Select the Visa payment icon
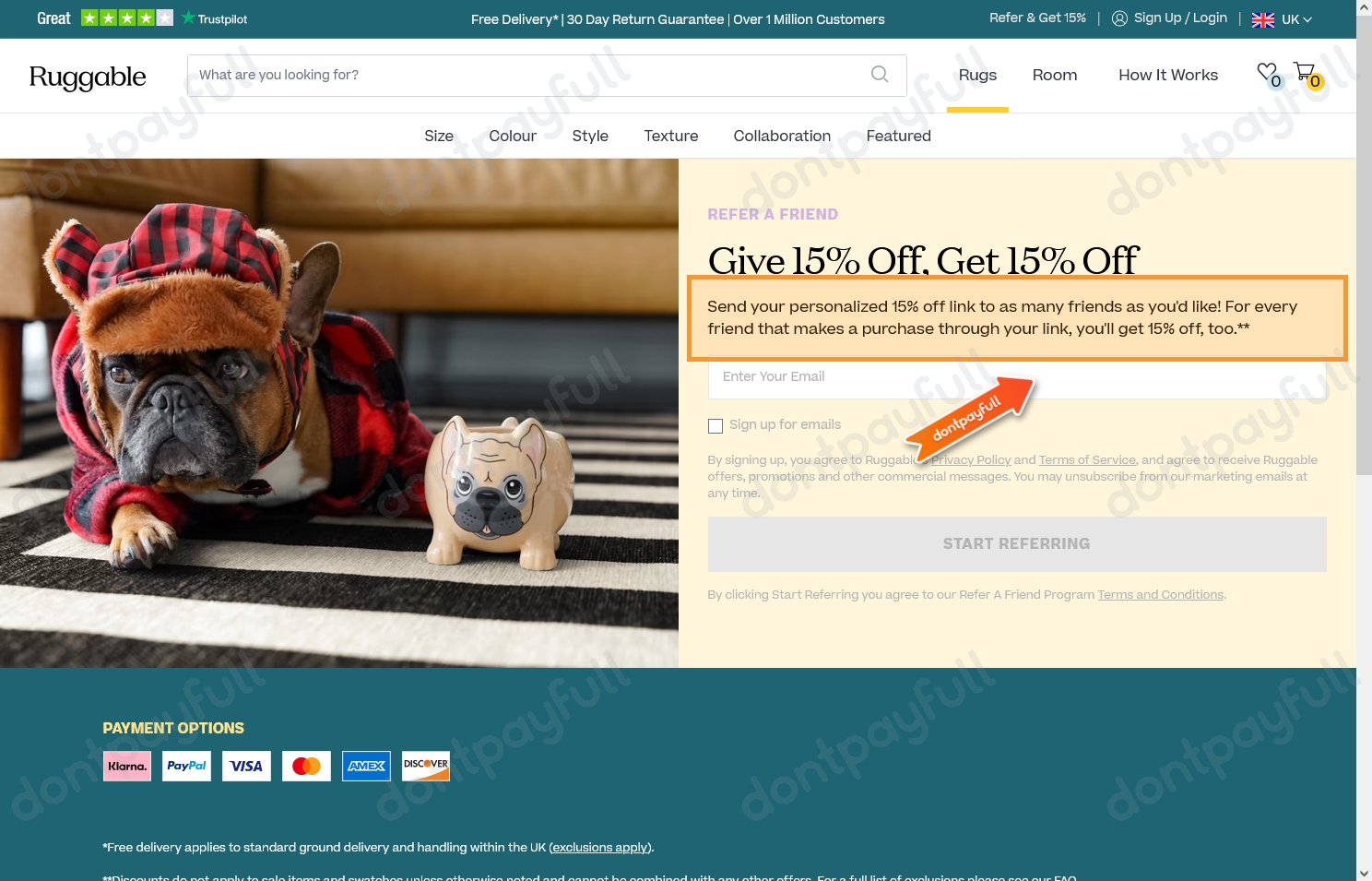Screen dimensions: 1372x881 click(246, 766)
